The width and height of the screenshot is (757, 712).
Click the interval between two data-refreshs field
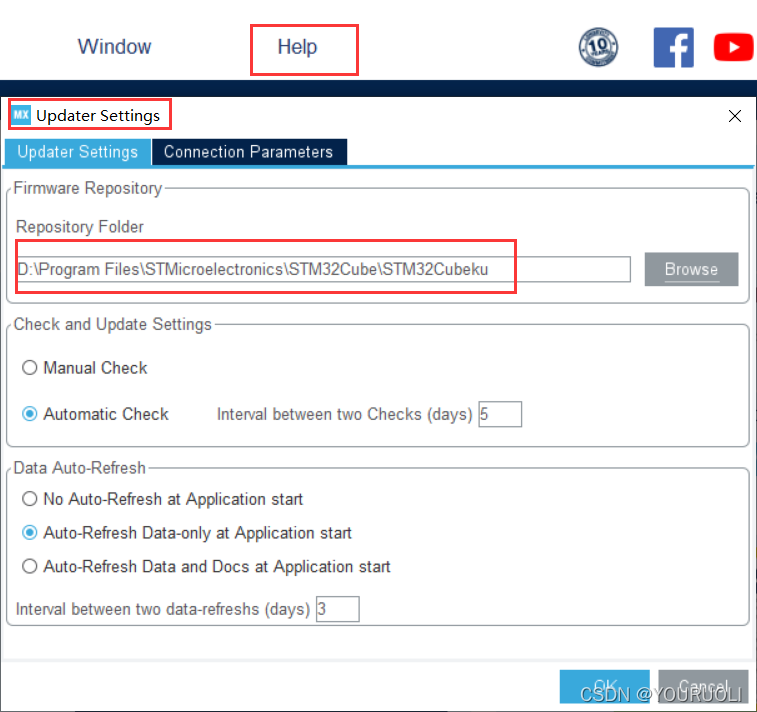[337, 609]
